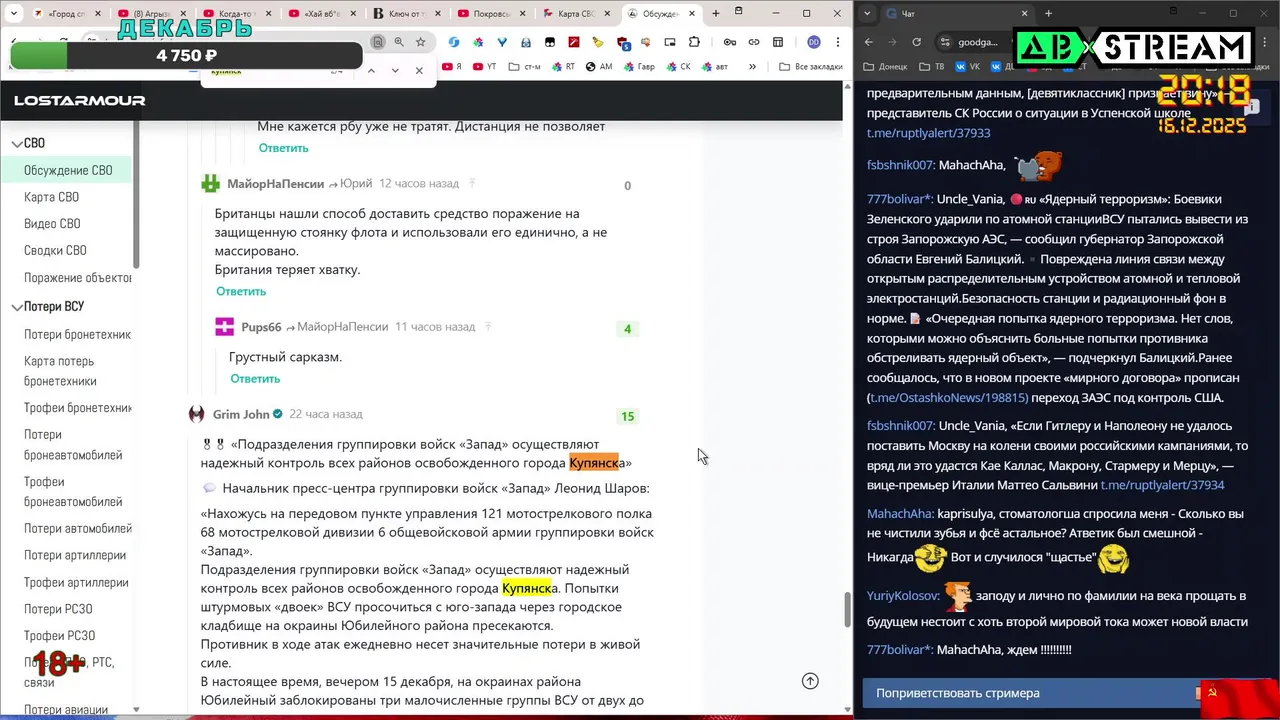
Task: Bookmark this page with the star icon
Action: pyautogui.click(x=421, y=42)
